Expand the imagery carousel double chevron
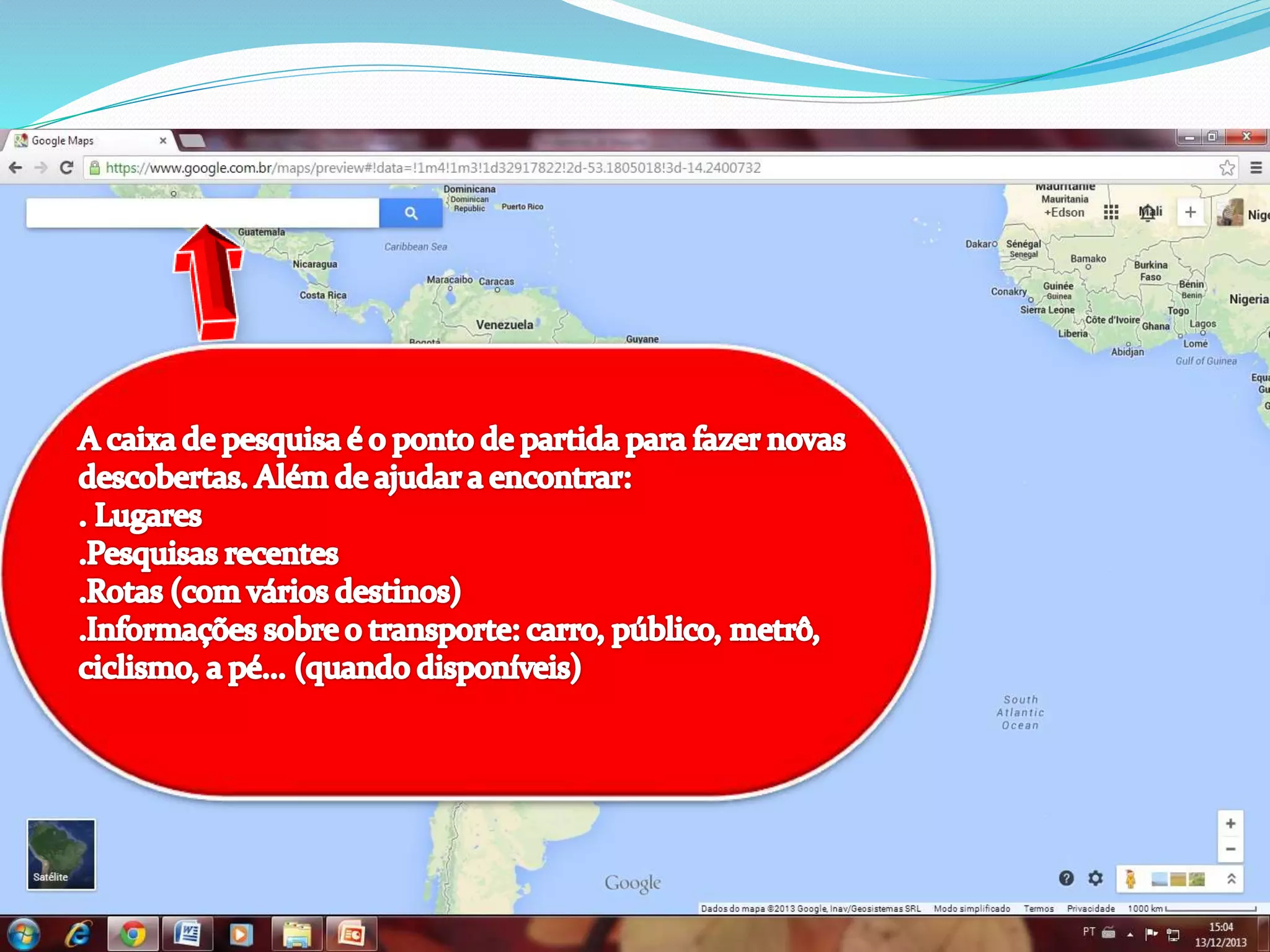Screen dimensions: 1270x952 point(1231,879)
